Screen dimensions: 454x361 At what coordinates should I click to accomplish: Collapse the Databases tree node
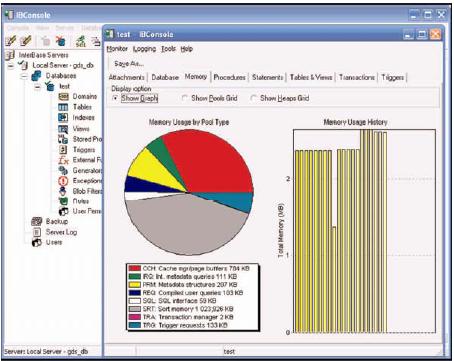(24, 76)
